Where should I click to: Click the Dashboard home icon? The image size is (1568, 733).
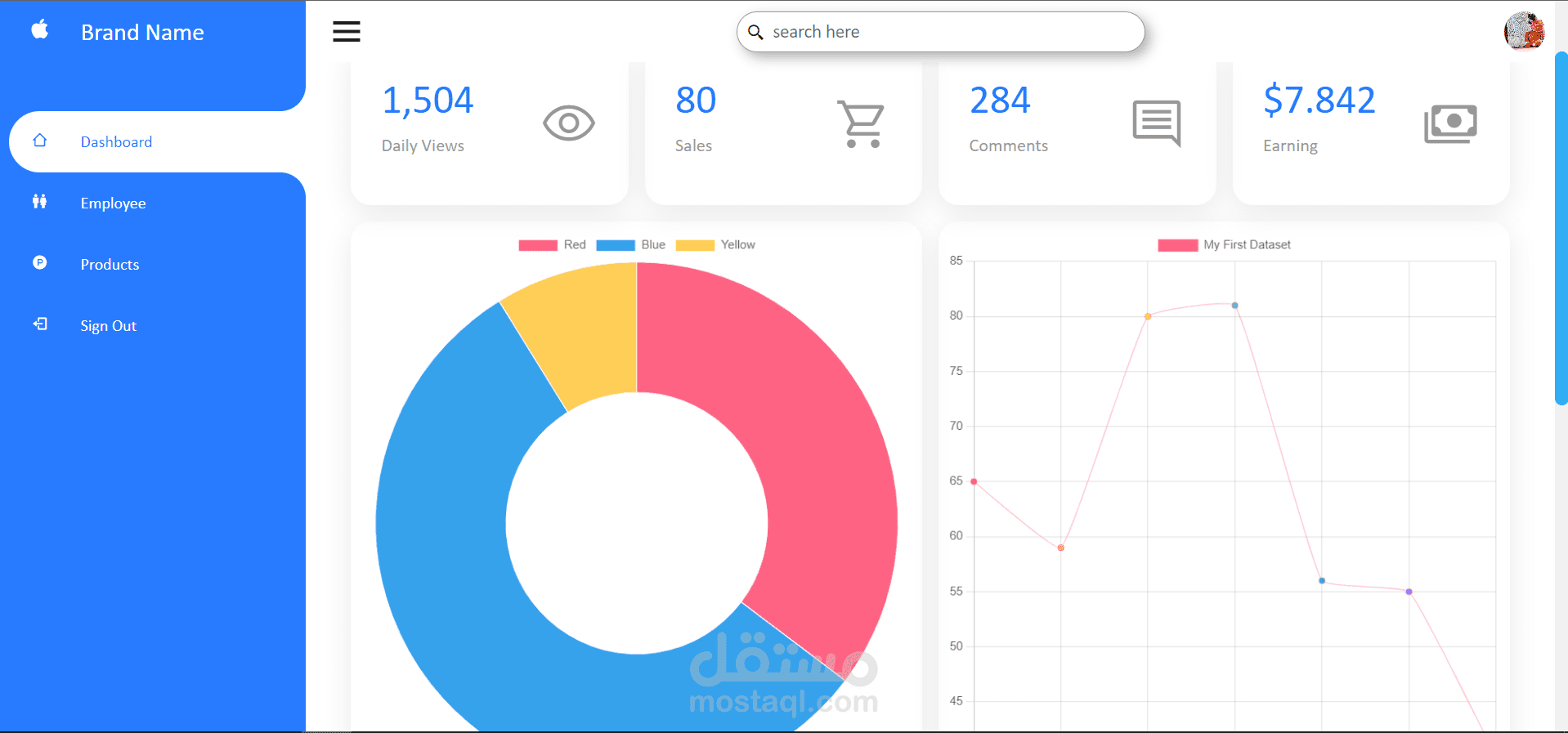(39, 141)
